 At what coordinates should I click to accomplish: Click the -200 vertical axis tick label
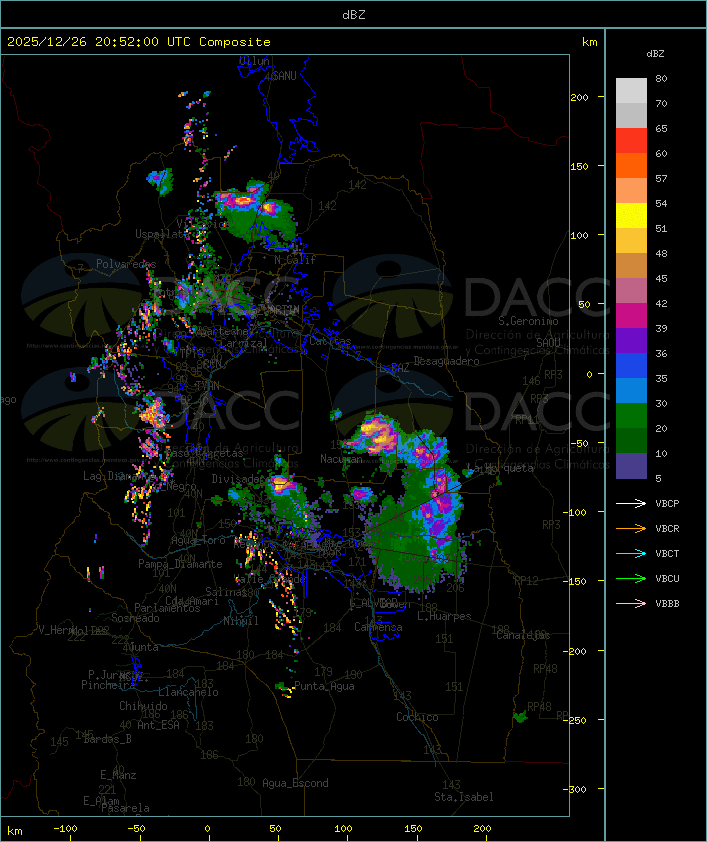(577, 651)
